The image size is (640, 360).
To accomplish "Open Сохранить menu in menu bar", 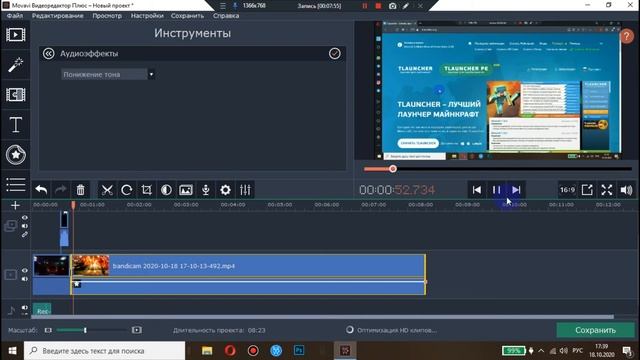I will [x=187, y=16].
